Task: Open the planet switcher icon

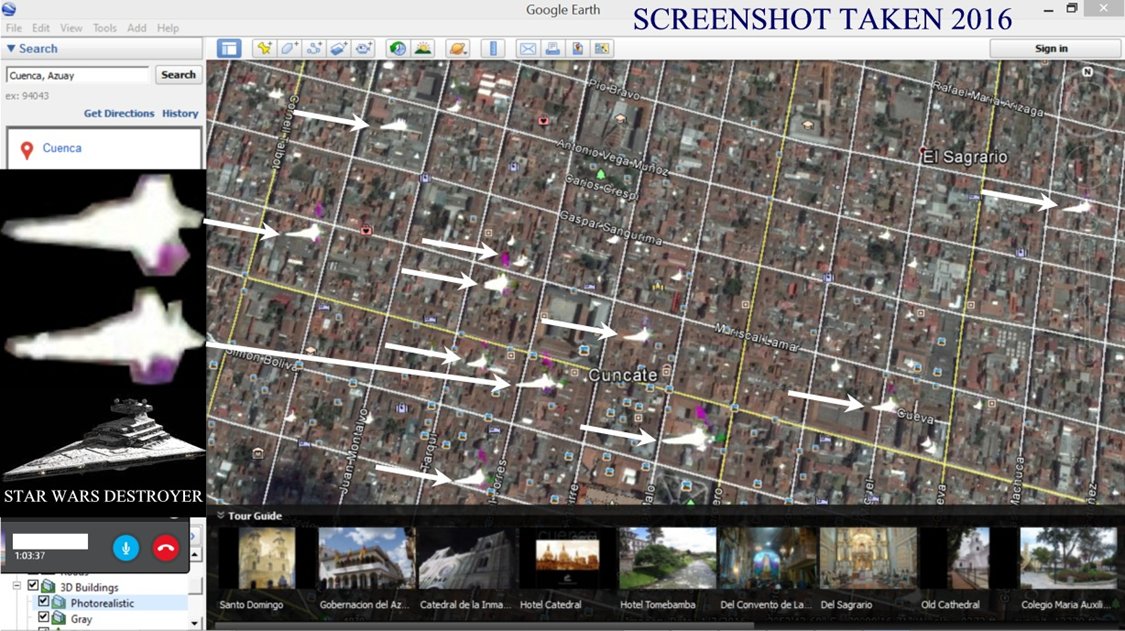Action: [x=457, y=48]
